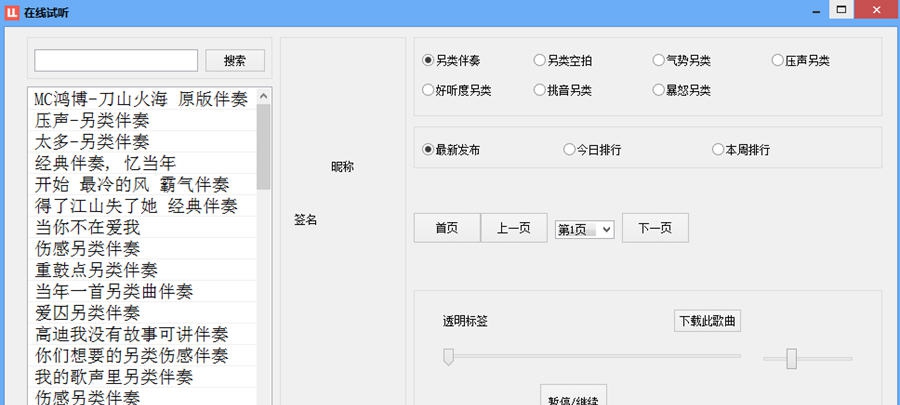This screenshot has width=900, height=405.
Task: Minimize the 在线试听 window
Action: 817,9
